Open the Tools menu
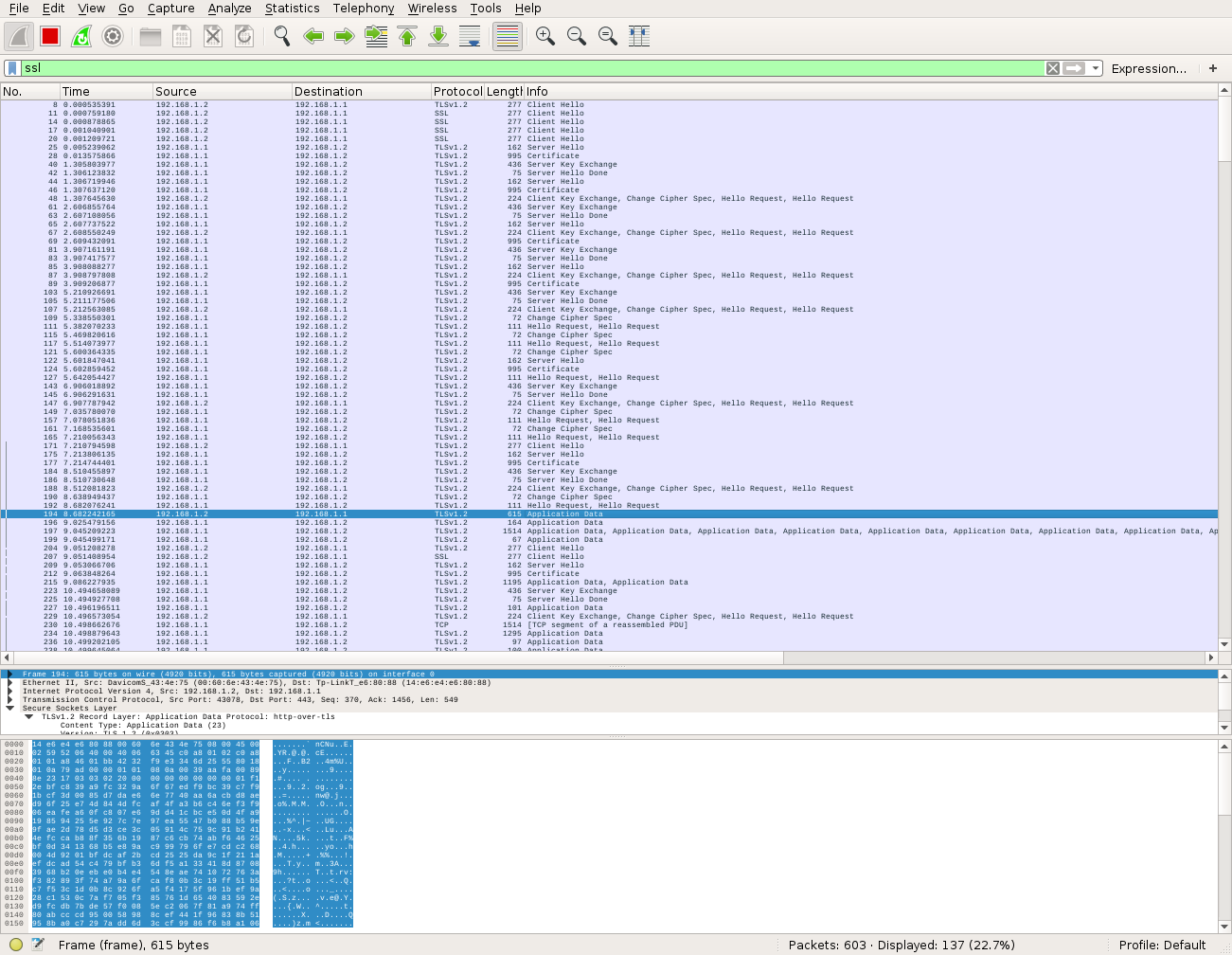The height and width of the screenshot is (955, 1232). pos(486,8)
